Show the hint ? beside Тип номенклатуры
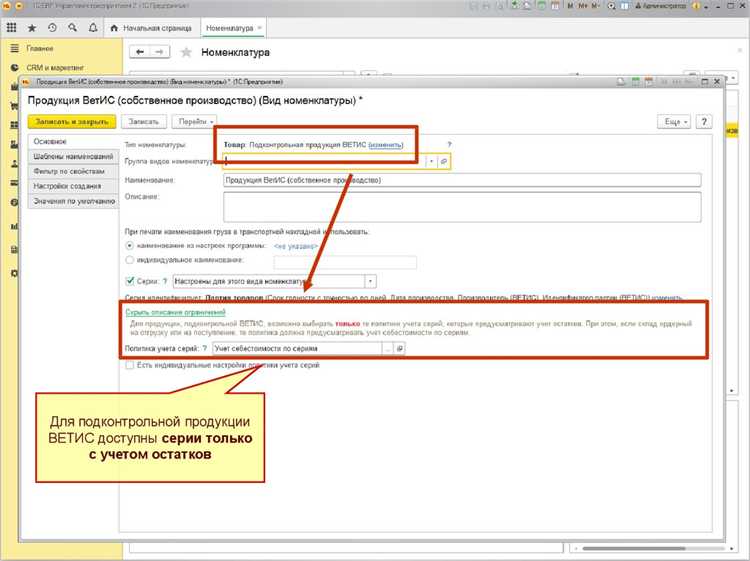Image resolution: width=750 pixels, height=561 pixels. tap(449, 144)
